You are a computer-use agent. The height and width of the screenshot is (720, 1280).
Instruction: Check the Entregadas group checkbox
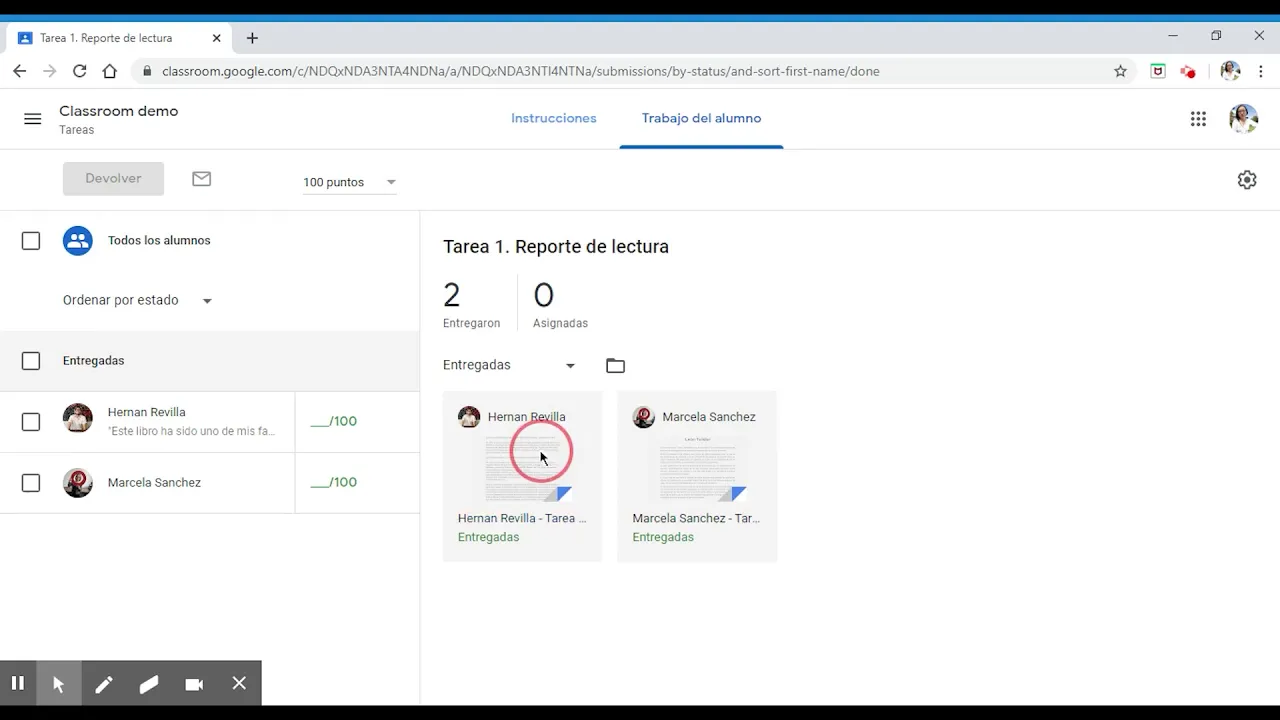[31, 361]
